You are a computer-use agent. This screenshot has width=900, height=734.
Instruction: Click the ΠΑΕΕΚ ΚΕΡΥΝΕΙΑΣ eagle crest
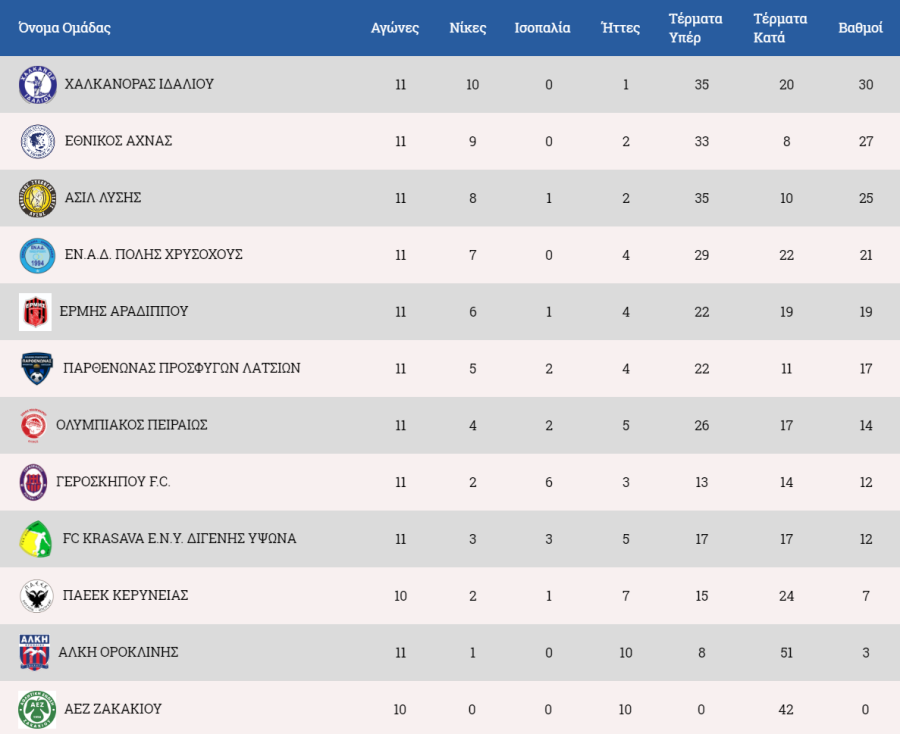(37, 596)
